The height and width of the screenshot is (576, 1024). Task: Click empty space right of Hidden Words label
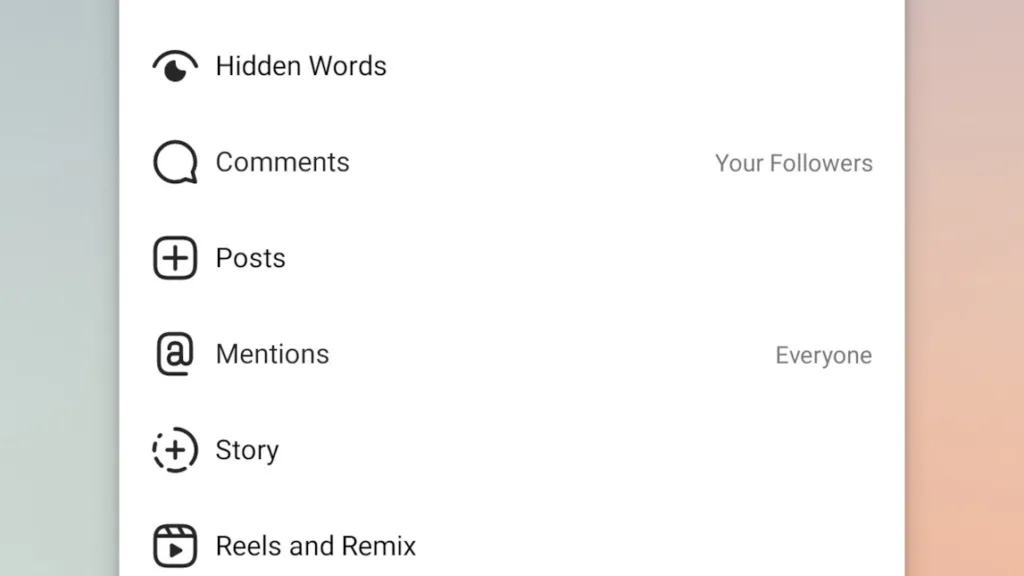coord(627,66)
